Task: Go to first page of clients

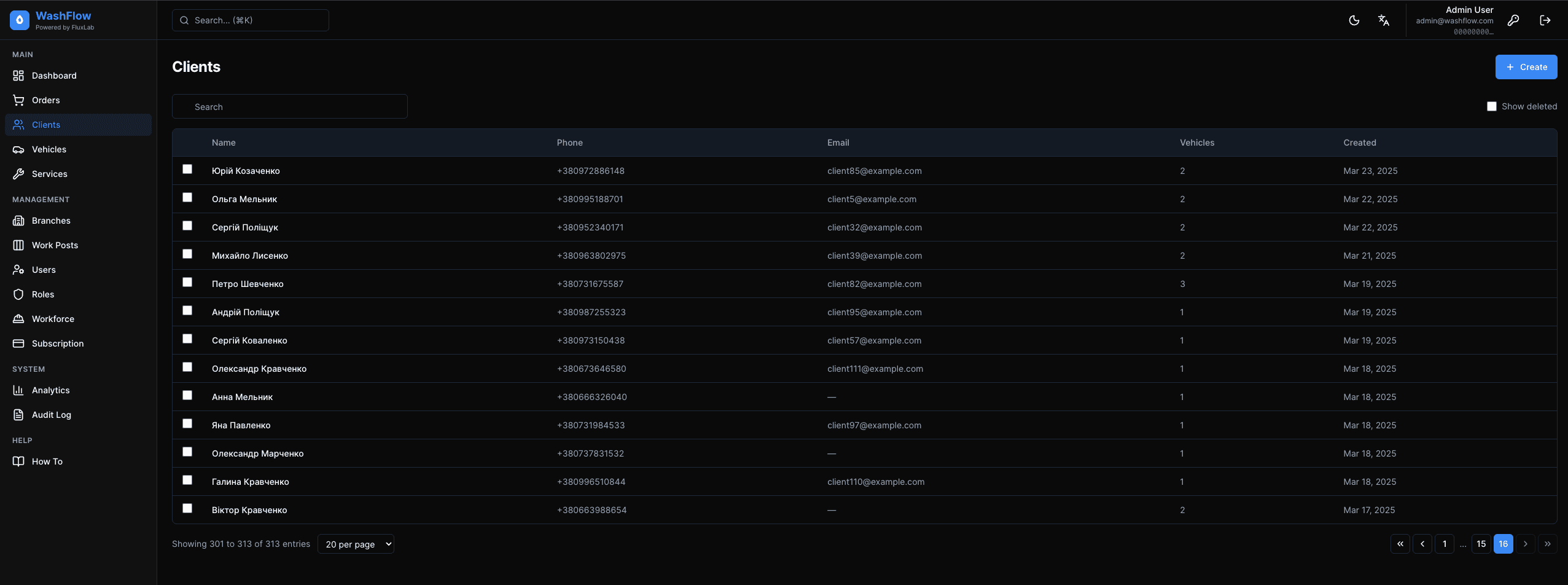Action: tap(1400, 544)
